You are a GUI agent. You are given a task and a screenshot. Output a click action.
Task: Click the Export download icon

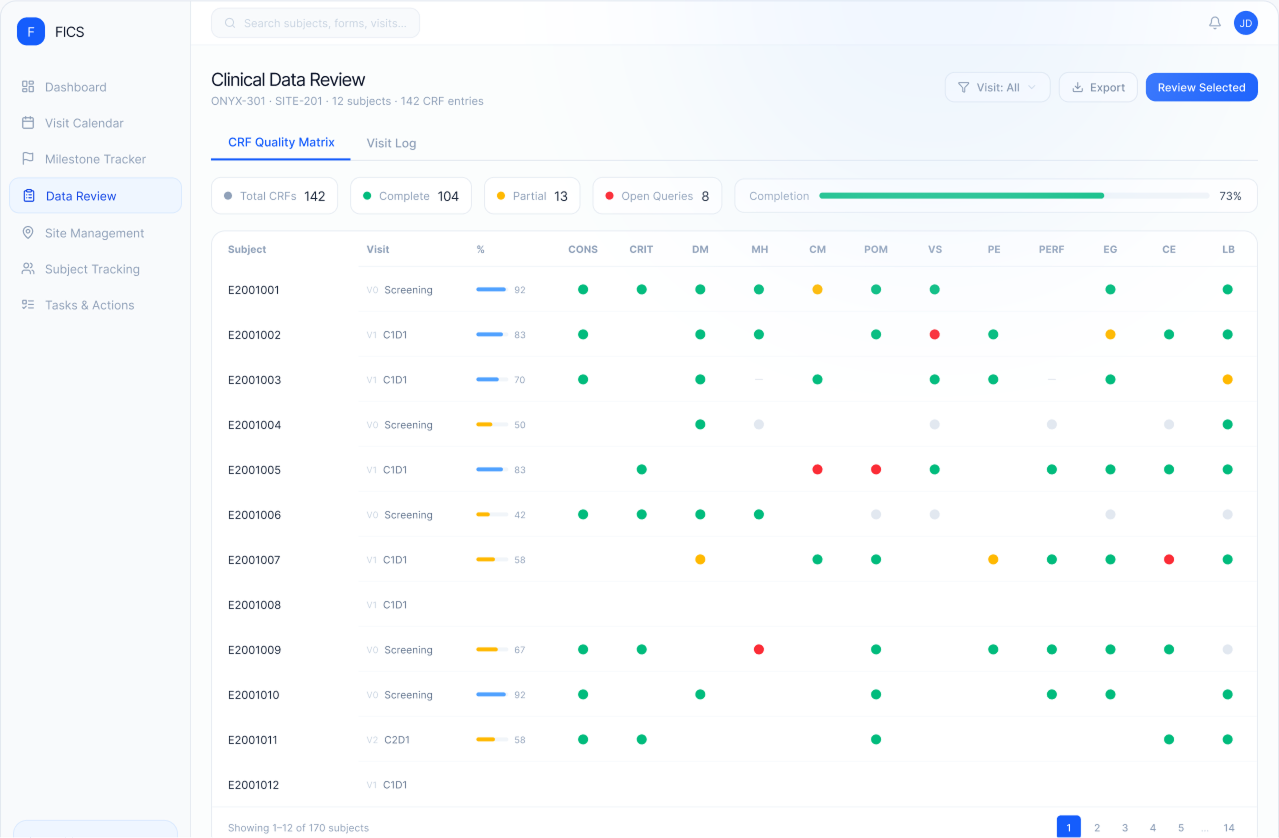point(1077,87)
